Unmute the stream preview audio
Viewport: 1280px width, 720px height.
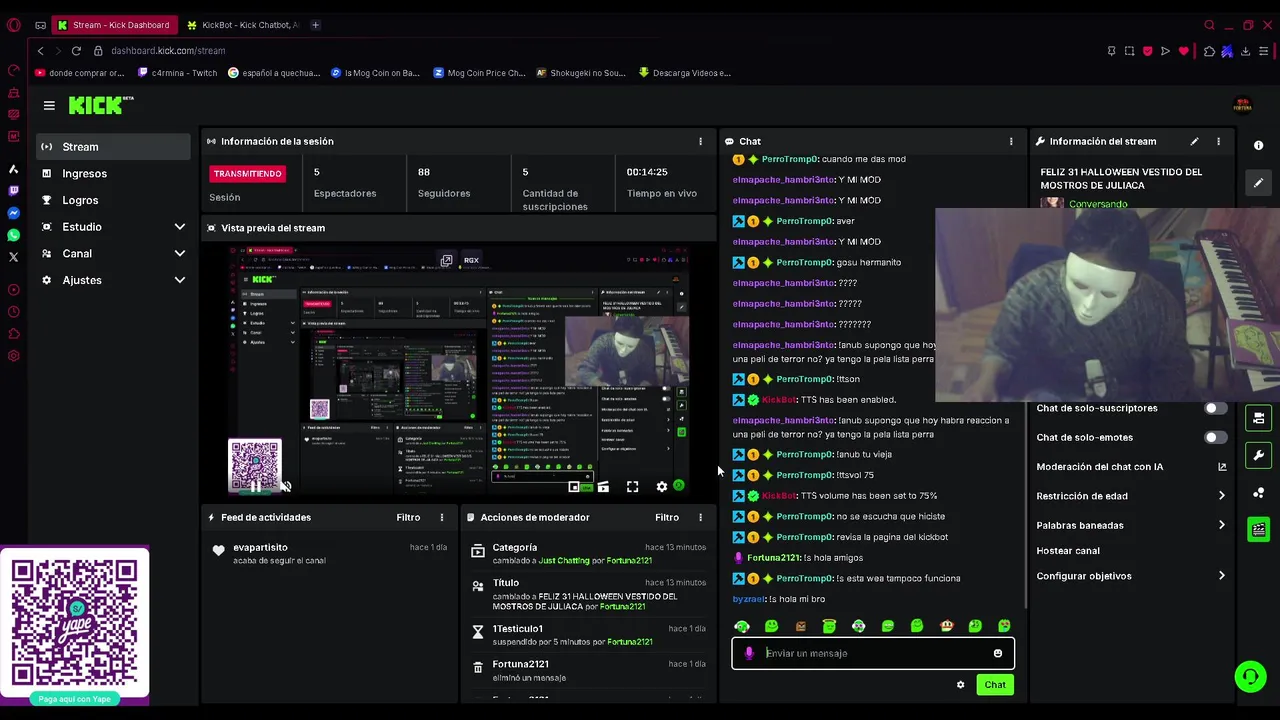coord(285,487)
